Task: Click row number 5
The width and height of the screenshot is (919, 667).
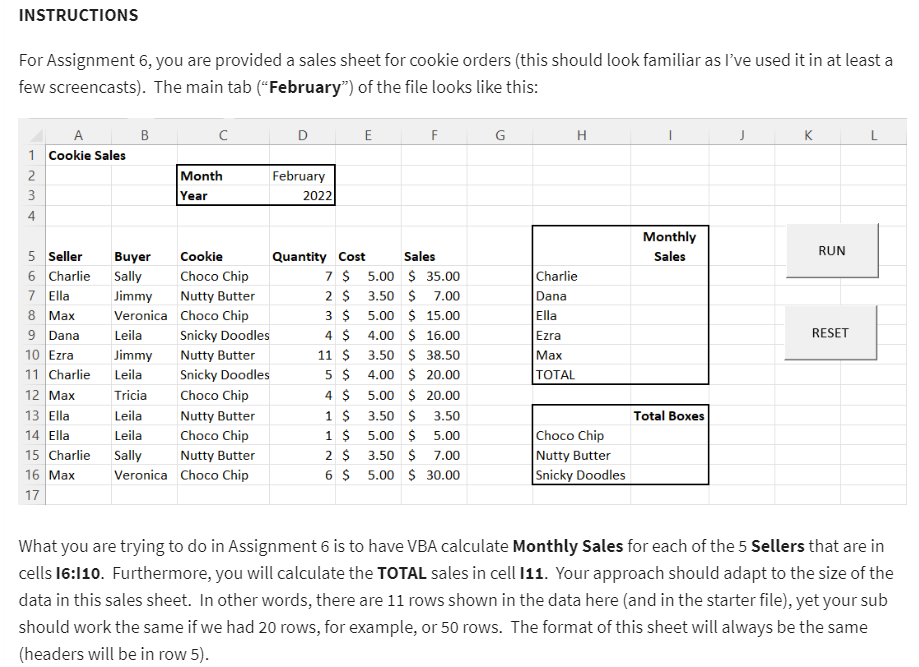Action: [x=30, y=255]
